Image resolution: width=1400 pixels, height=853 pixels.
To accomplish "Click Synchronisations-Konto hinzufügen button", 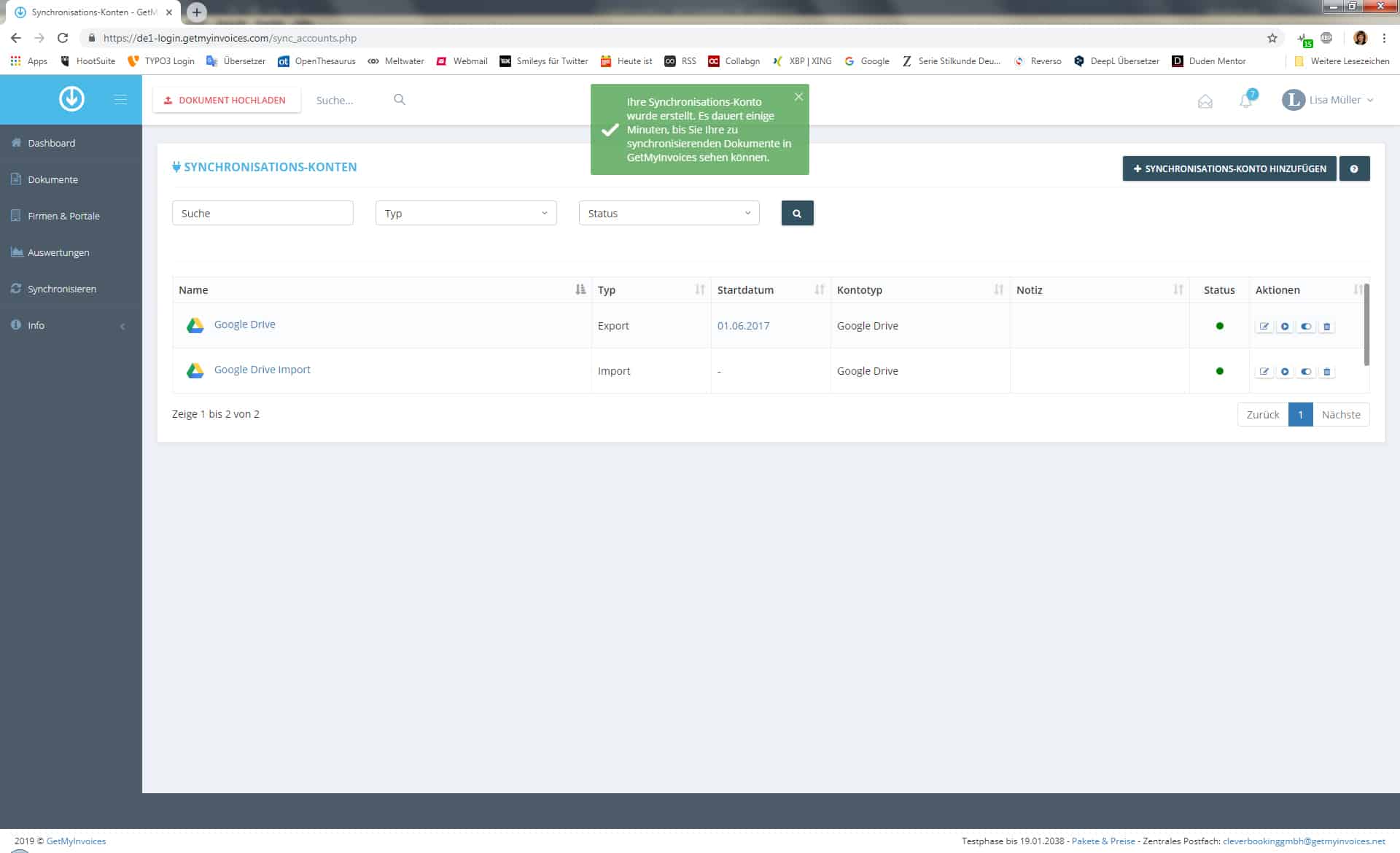I will point(1229,168).
